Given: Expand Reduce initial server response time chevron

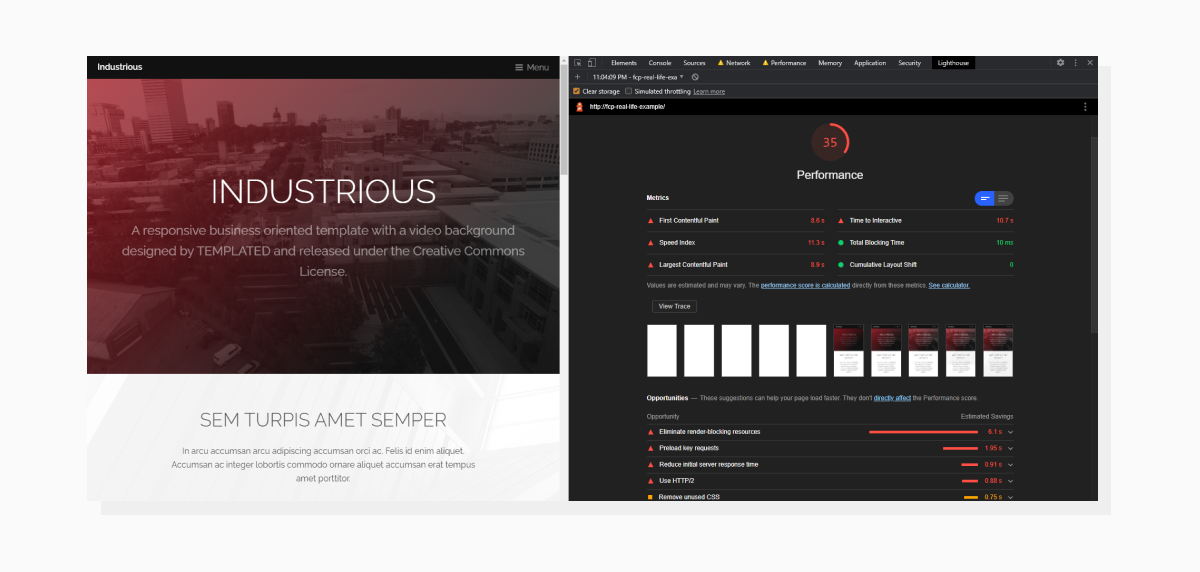Looking at the screenshot, I should coord(1010,465).
